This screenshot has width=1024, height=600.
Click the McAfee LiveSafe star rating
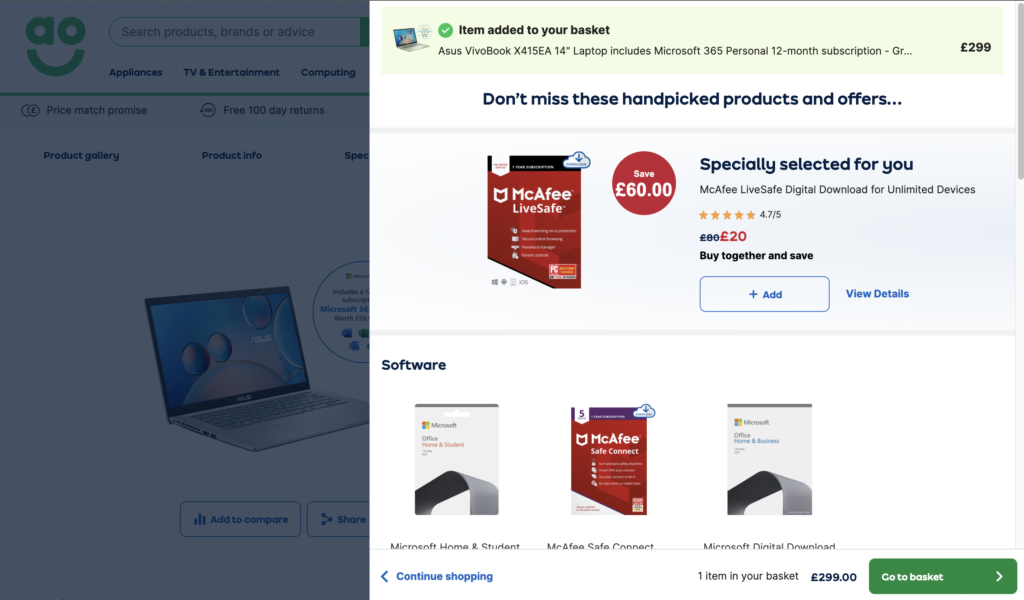click(726, 214)
